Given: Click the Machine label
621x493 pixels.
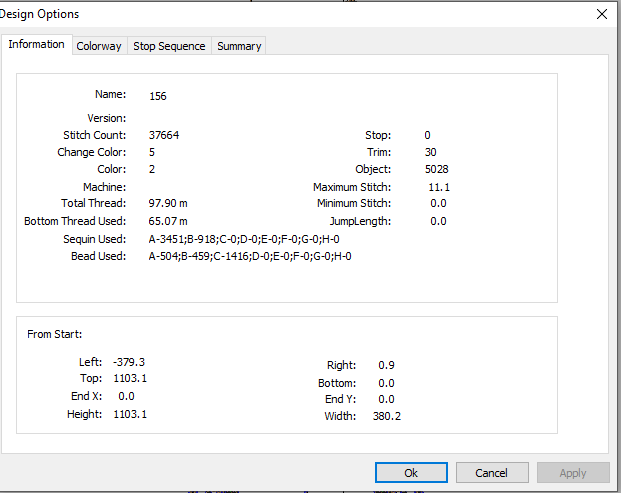Looking at the screenshot, I should coord(105,187).
